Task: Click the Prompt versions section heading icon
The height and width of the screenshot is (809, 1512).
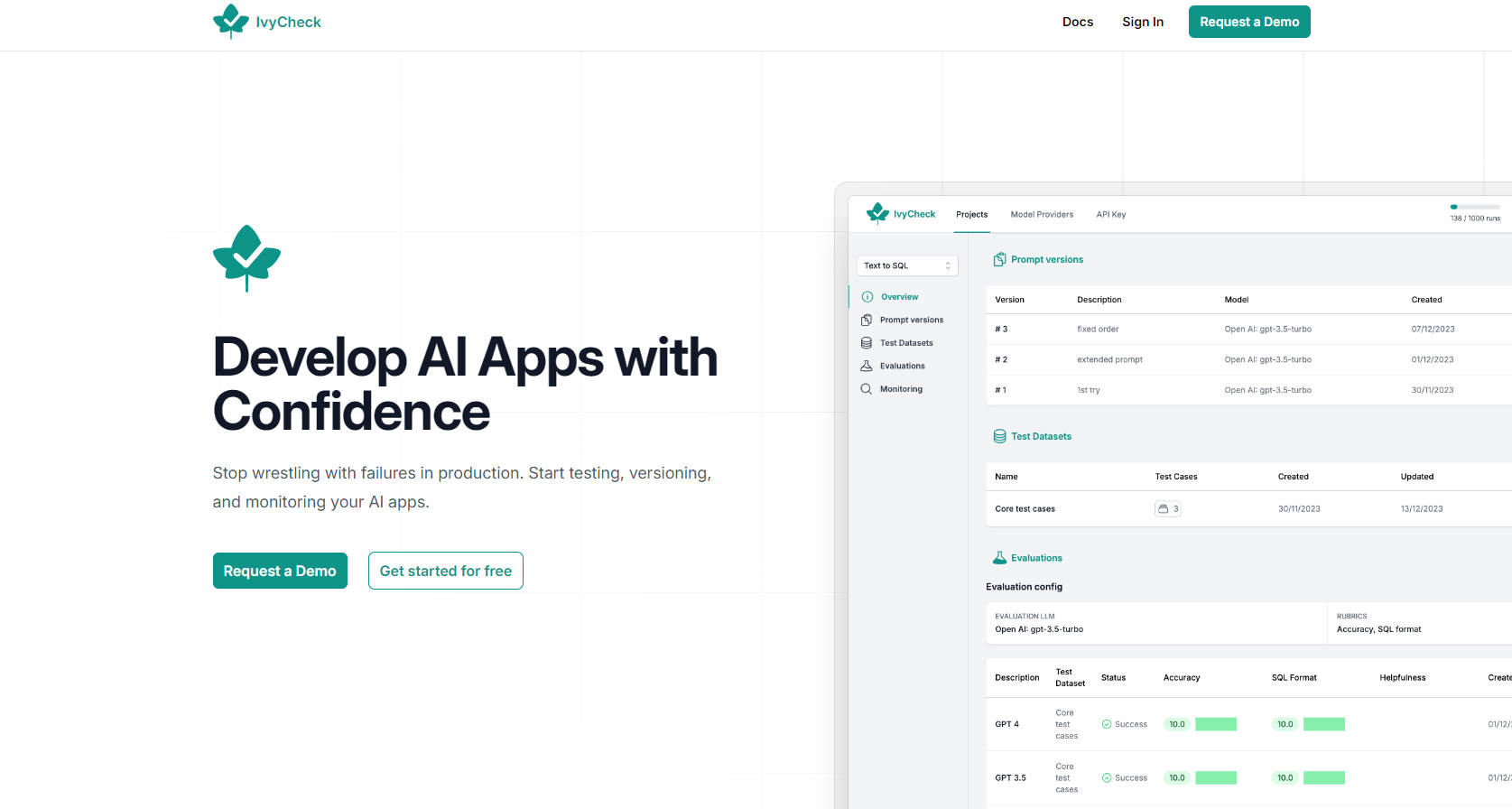Action: (999, 259)
